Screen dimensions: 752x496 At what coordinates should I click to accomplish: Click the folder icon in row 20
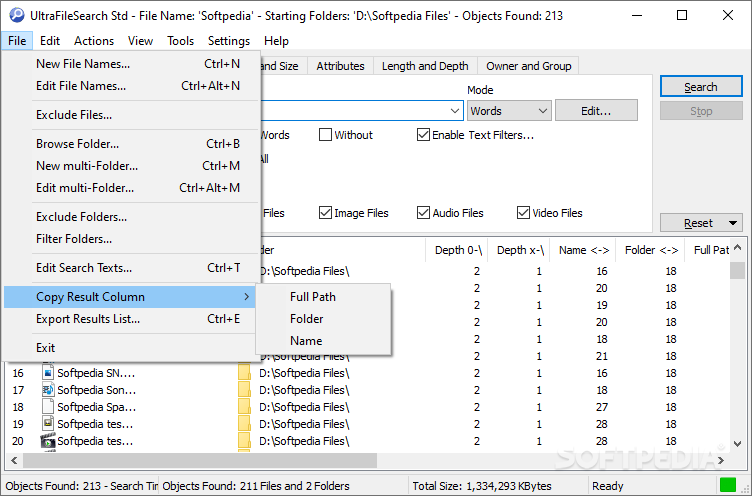245,440
